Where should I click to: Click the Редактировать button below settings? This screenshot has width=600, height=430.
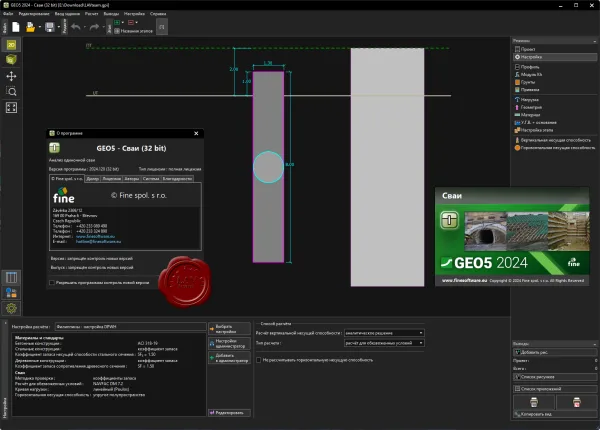coord(229,413)
